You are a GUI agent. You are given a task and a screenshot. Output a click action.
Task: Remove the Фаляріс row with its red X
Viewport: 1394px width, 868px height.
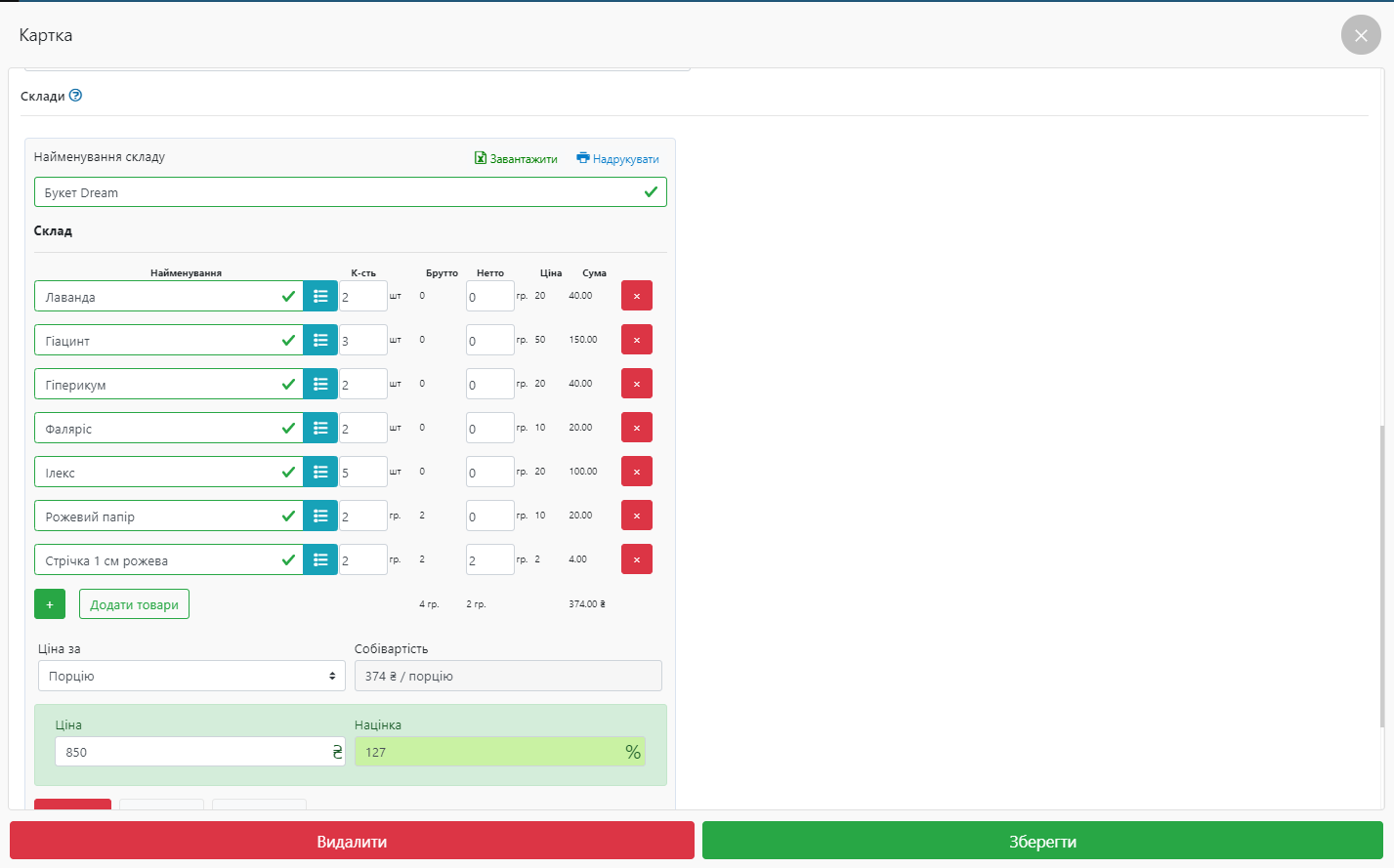click(637, 428)
